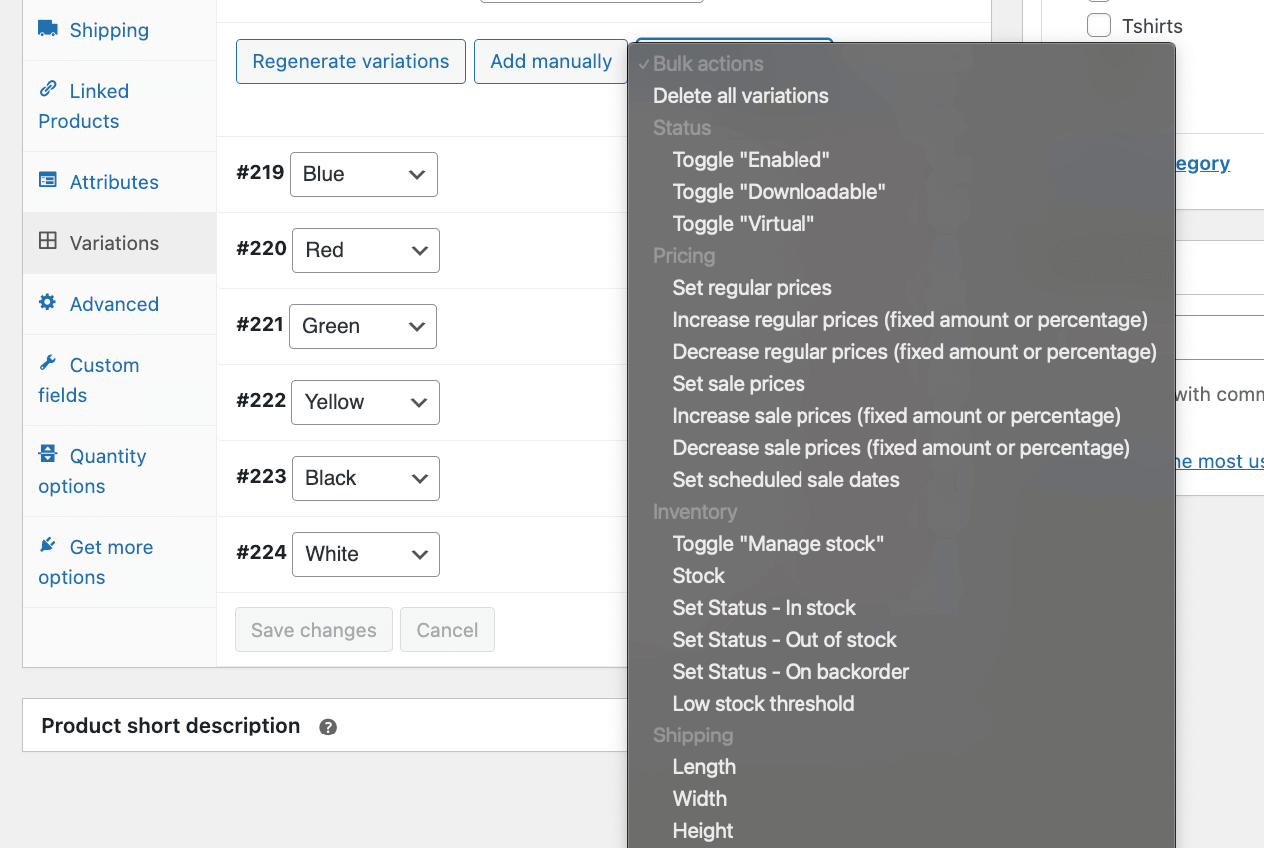Check the Tshirts category checkbox

1099,25
